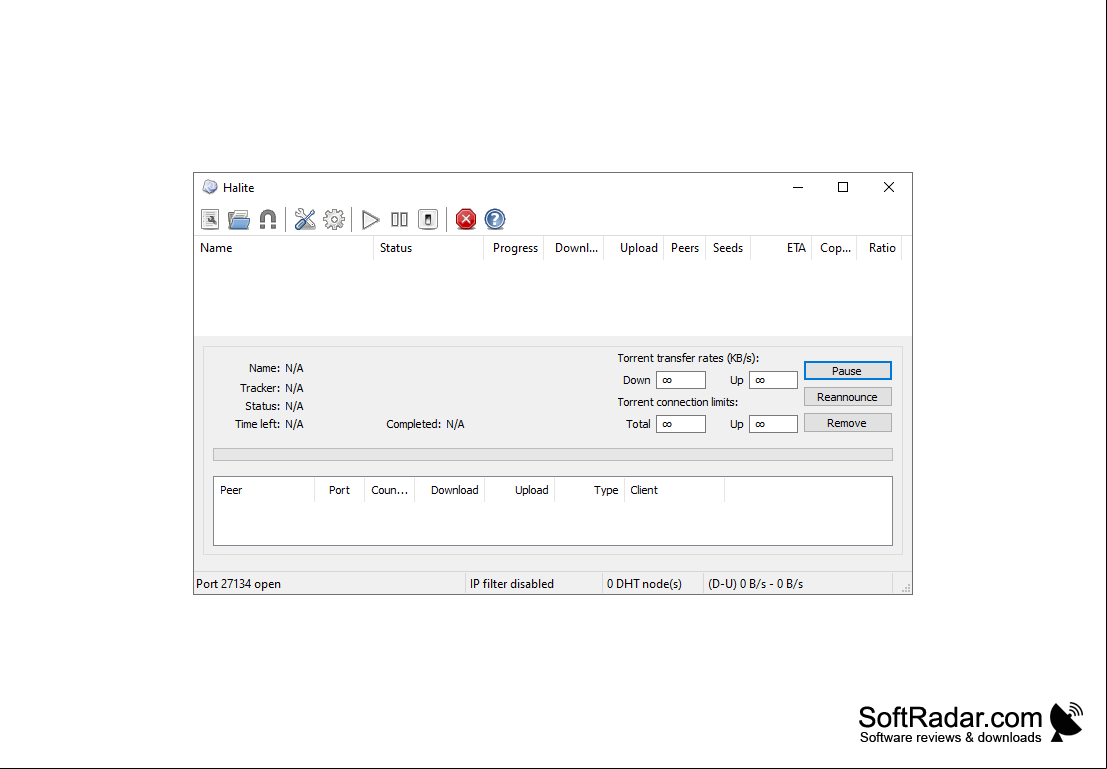Sort peer list by the Port column header
1107x769 pixels.
[x=340, y=490]
